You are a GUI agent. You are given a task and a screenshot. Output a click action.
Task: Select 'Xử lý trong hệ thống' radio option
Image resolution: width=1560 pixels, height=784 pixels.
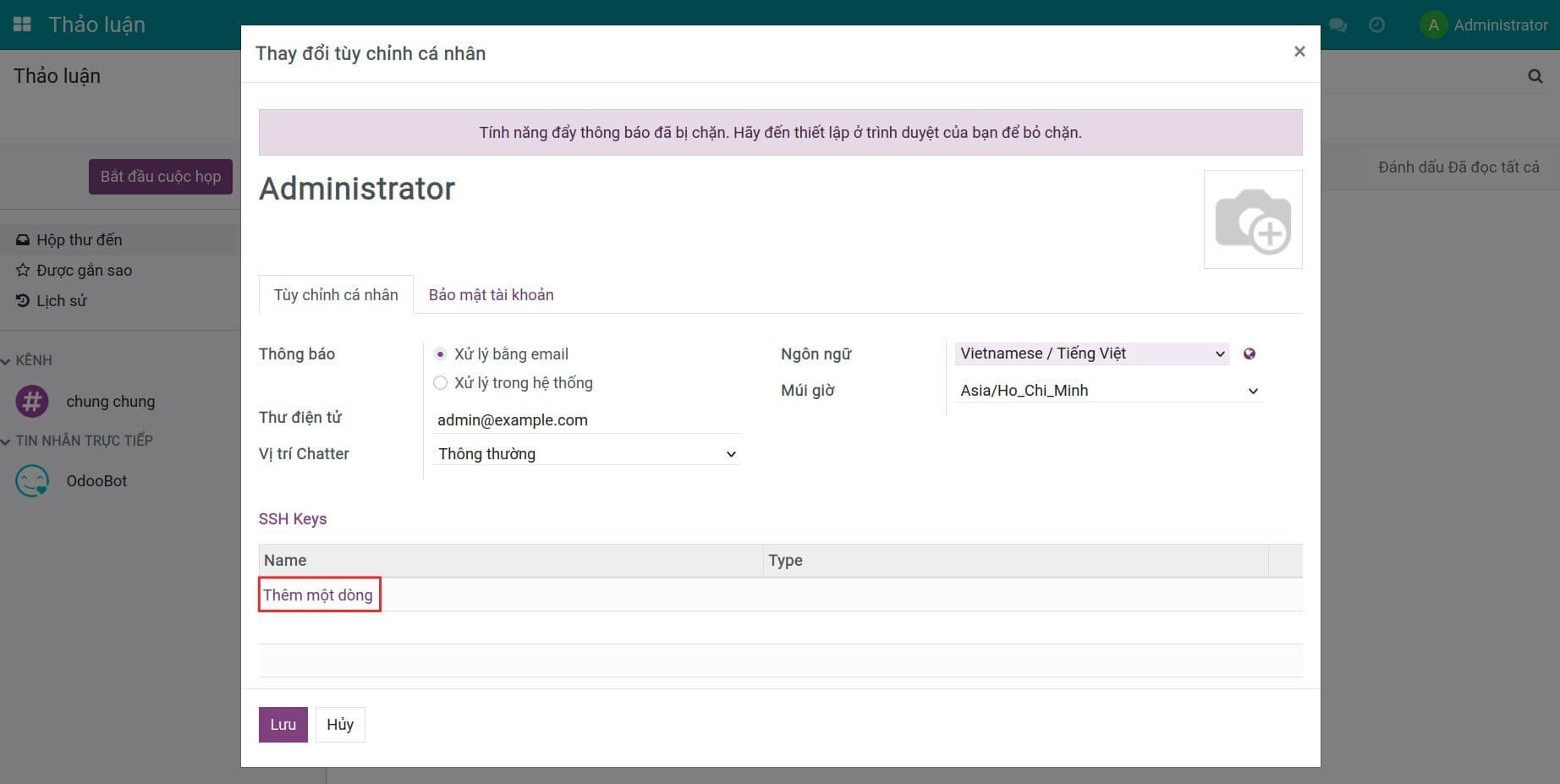(440, 383)
